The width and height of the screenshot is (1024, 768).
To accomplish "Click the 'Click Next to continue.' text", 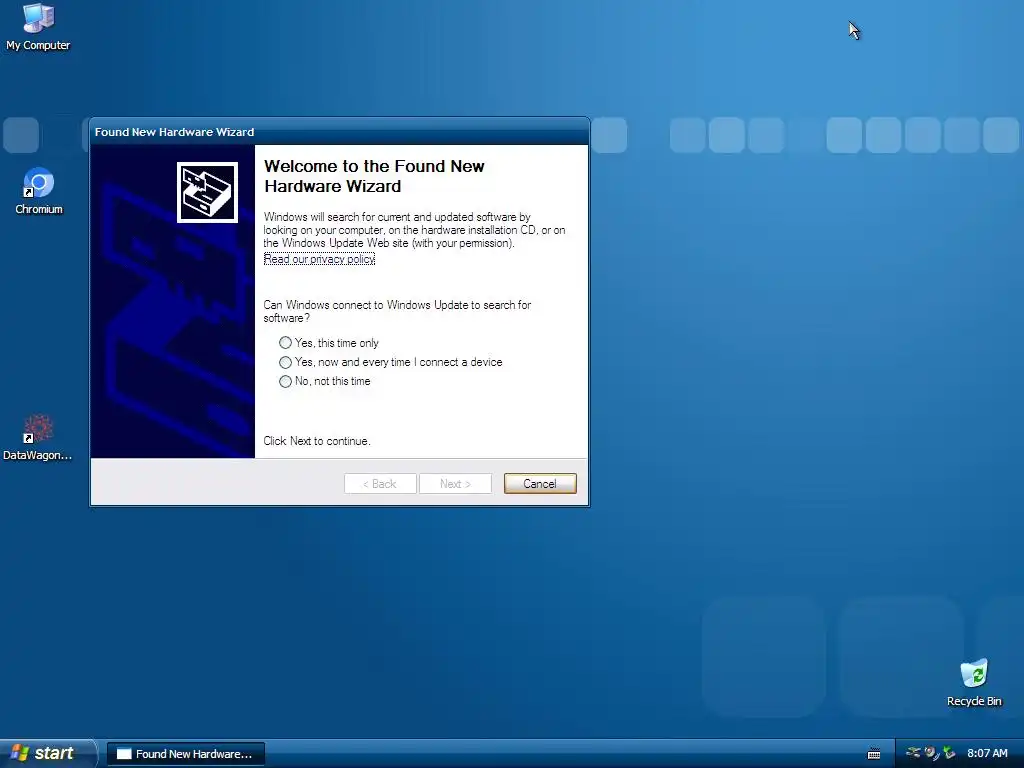I will (x=317, y=441).
